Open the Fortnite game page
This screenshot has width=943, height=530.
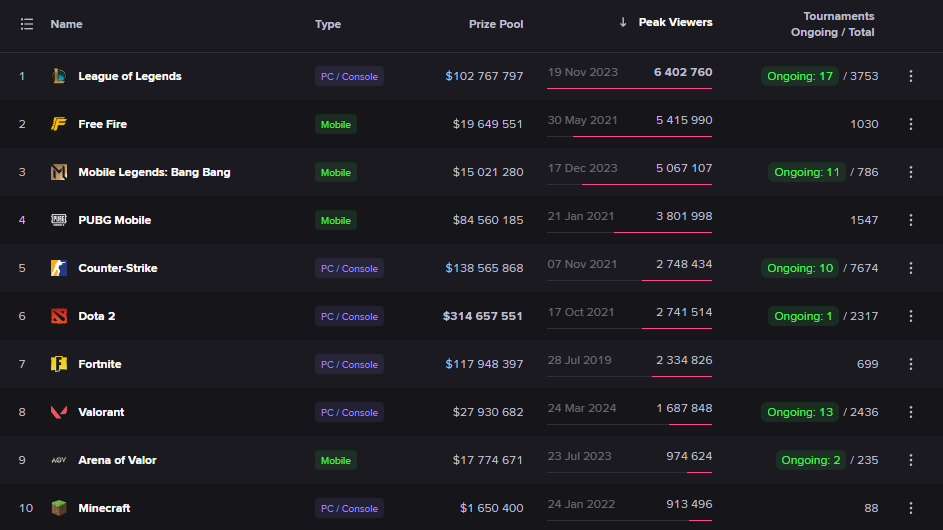(x=100, y=364)
